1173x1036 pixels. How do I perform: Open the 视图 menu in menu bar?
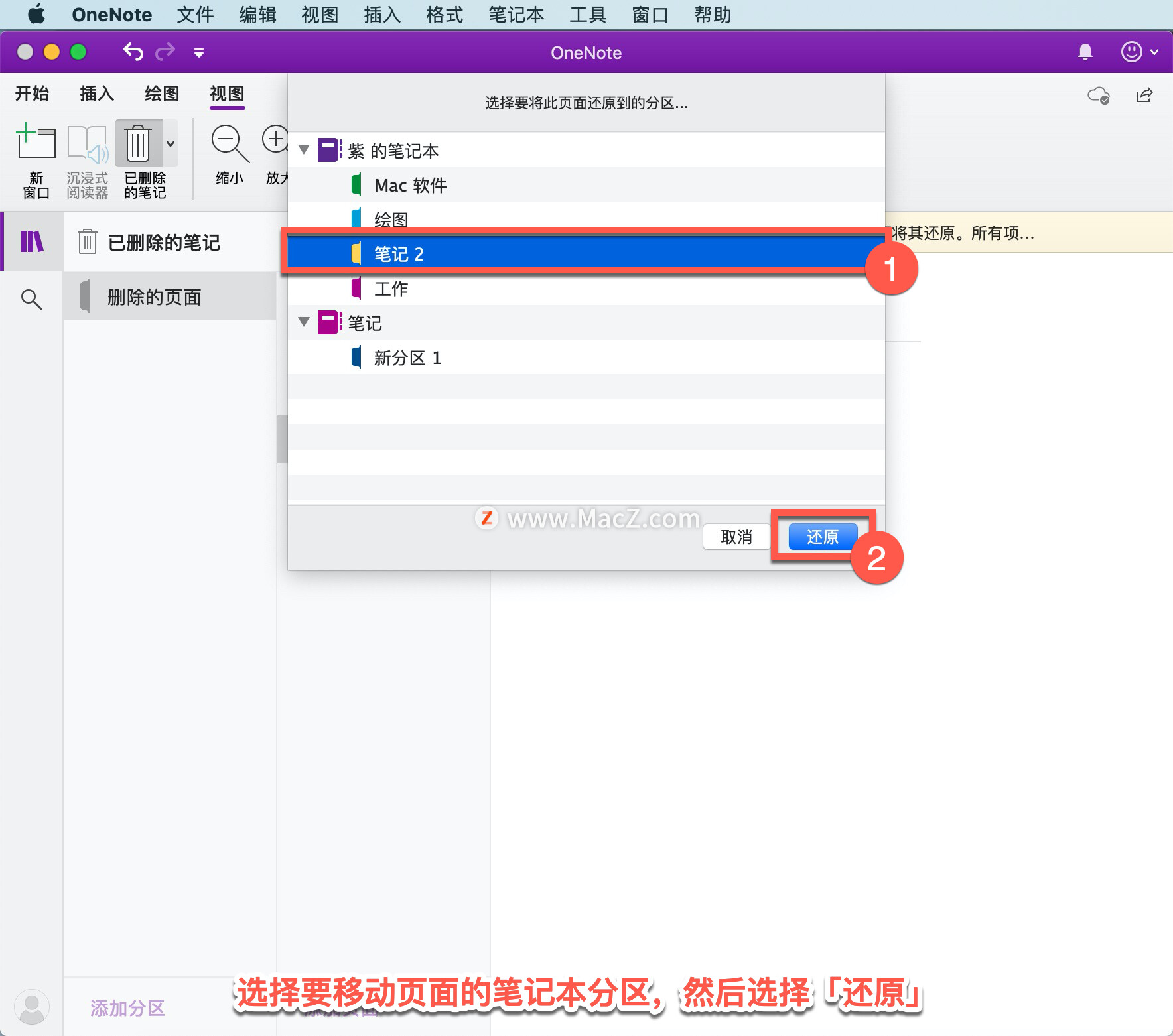320,15
